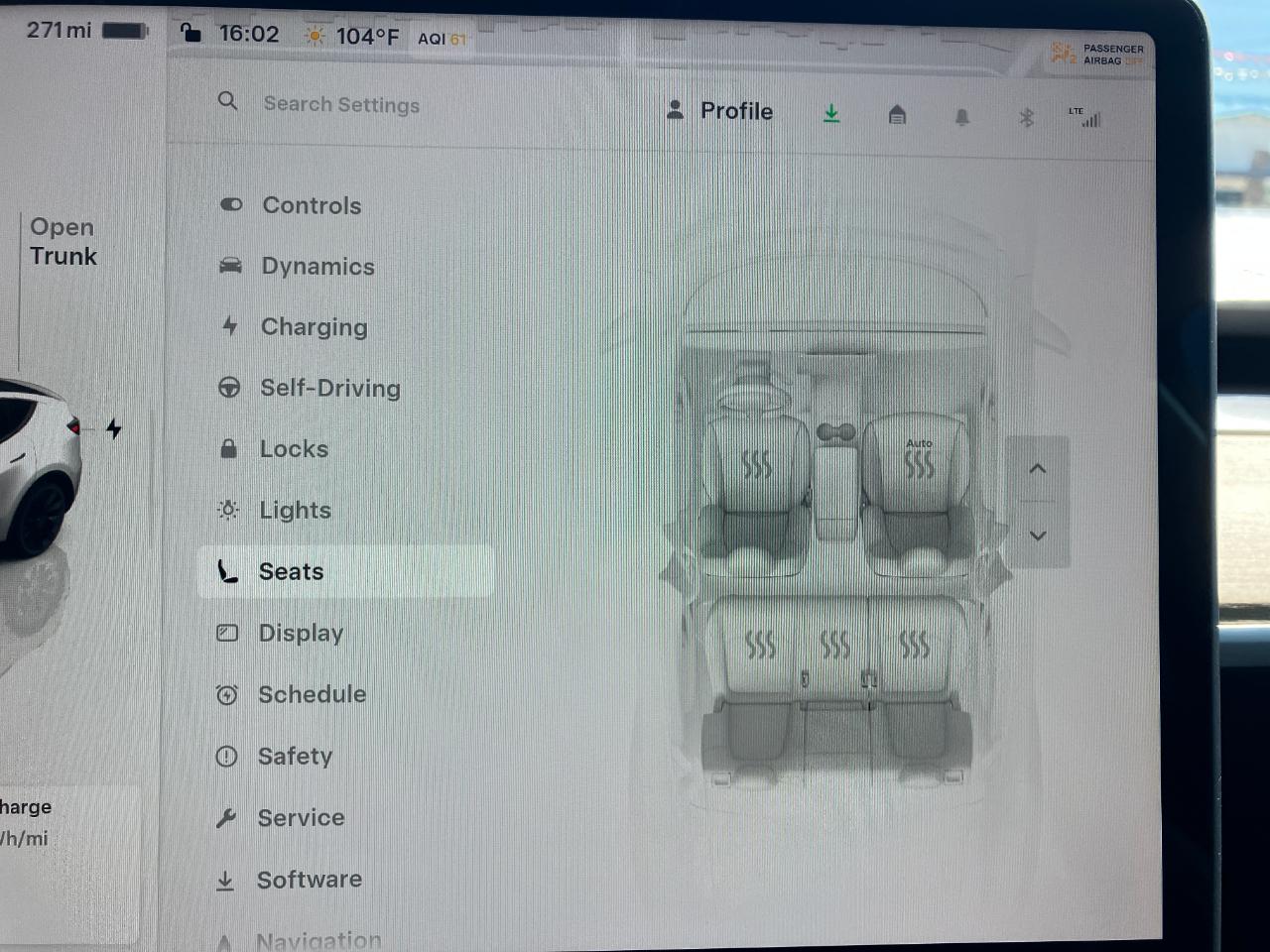Click the Self-Driving steering wheel icon
The height and width of the screenshot is (952, 1270).
(x=229, y=387)
